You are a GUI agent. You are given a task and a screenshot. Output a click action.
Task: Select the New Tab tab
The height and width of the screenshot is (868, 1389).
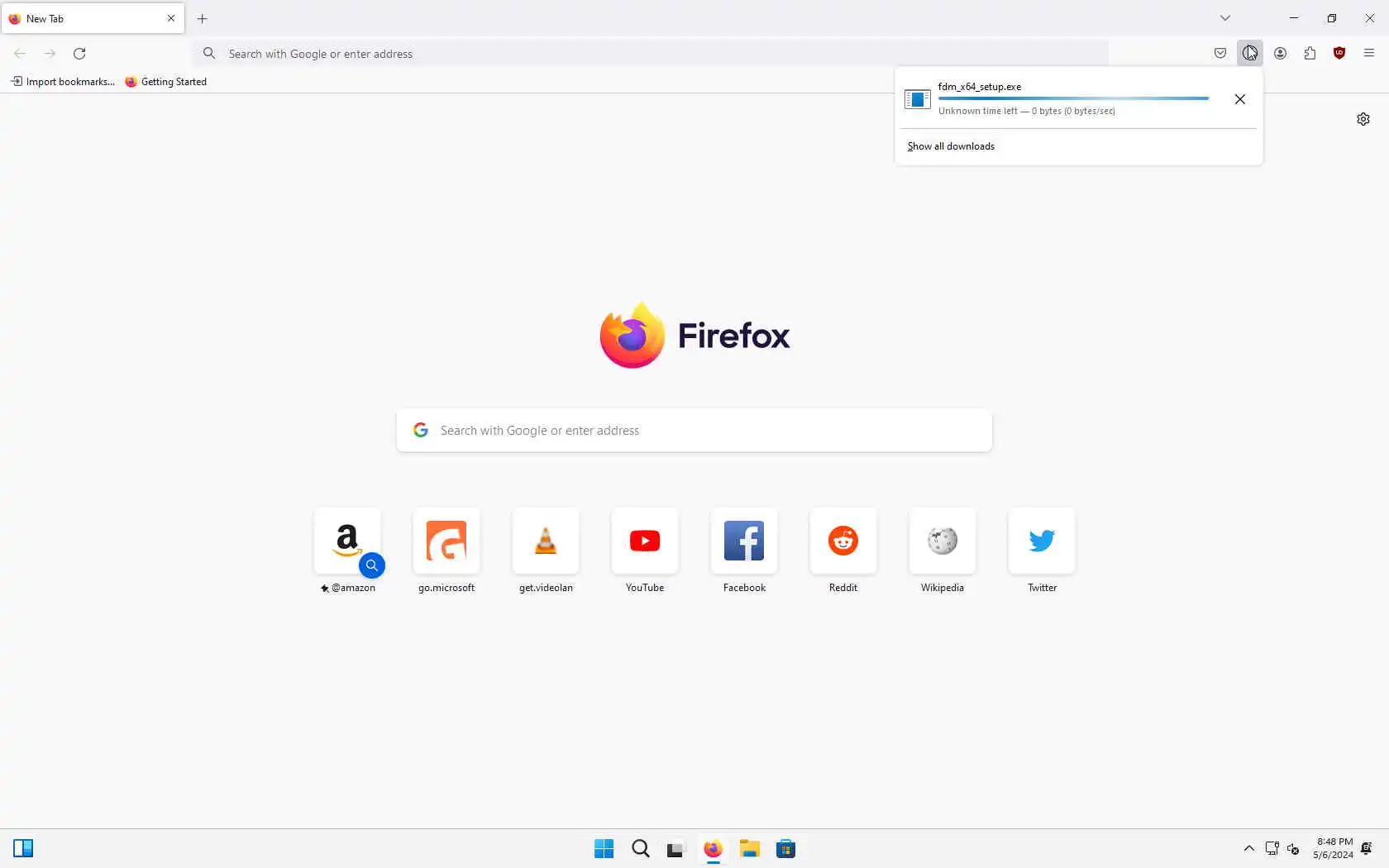point(93,18)
